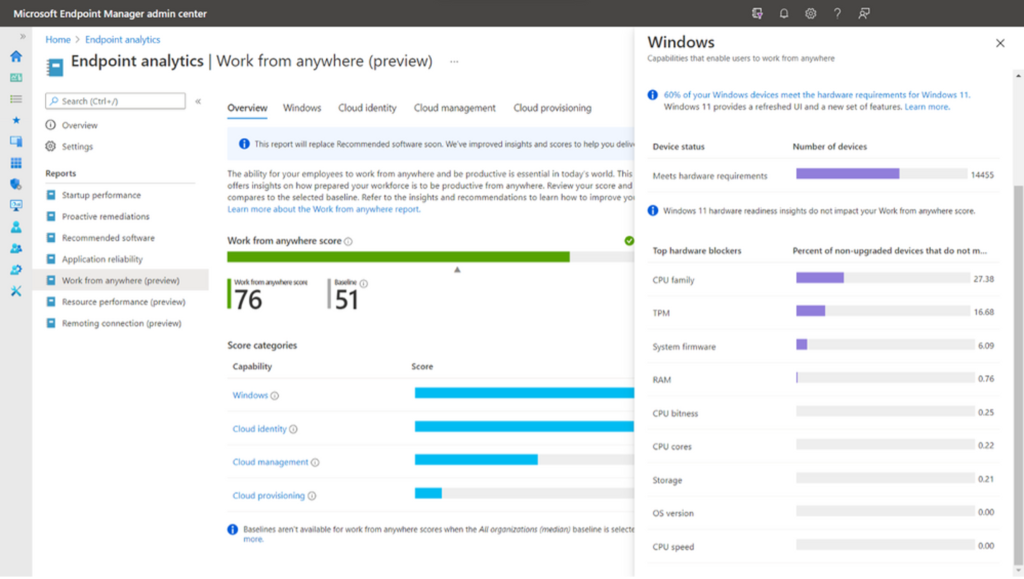Click info icon beside Cloud identity
Viewport: 1024px width, 579px height.
(293, 429)
